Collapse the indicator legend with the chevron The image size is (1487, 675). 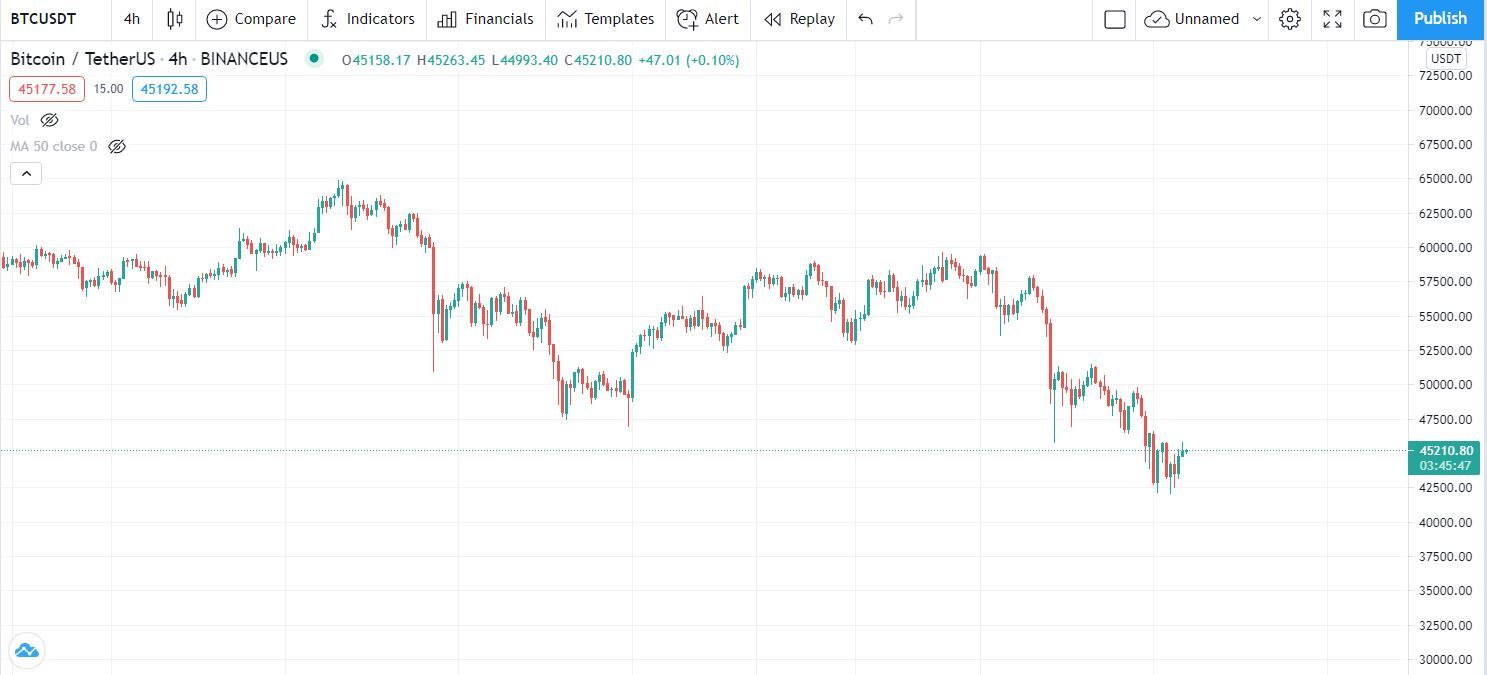(x=26, y=174)
